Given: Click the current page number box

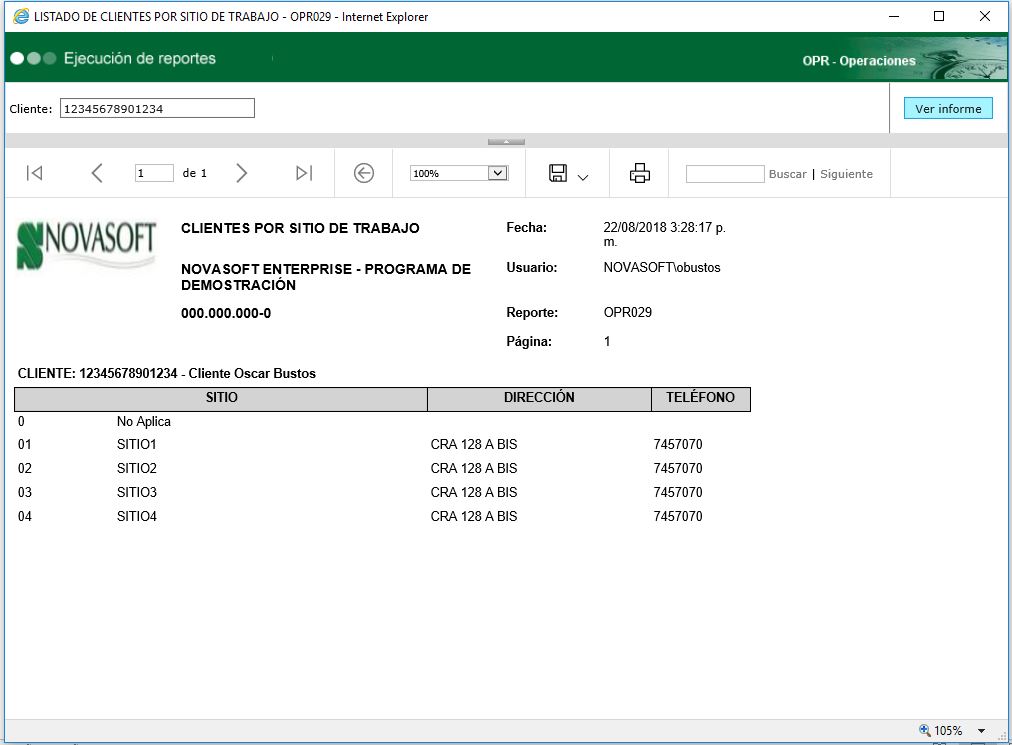Looking at the screenshot, I should (x=154, y=173).
